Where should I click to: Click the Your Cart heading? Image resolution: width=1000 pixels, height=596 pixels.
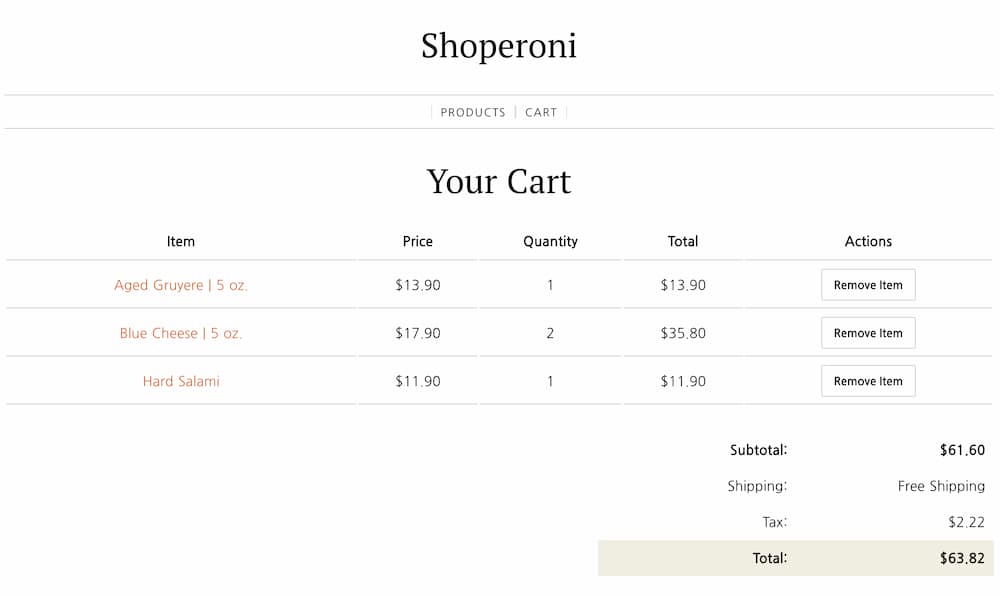tap(499, 182)
